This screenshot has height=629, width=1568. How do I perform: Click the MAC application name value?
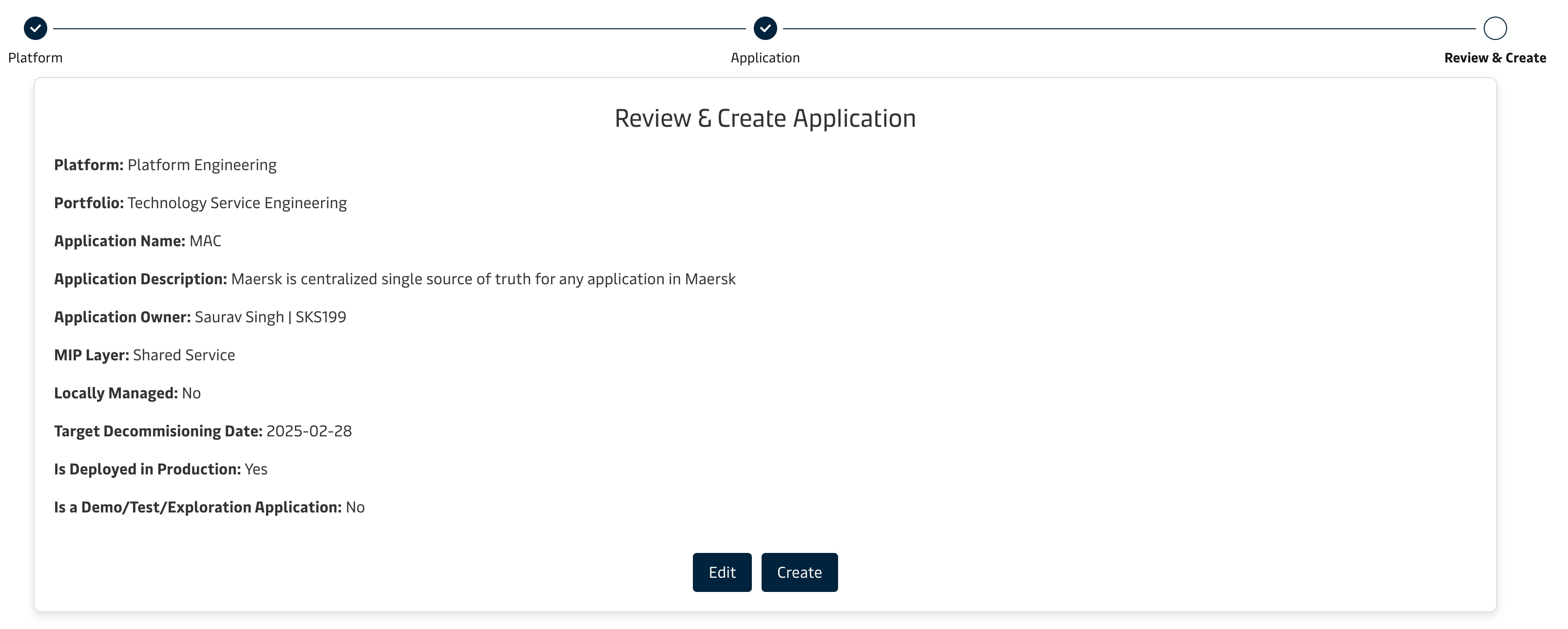(x=205, y=241)
